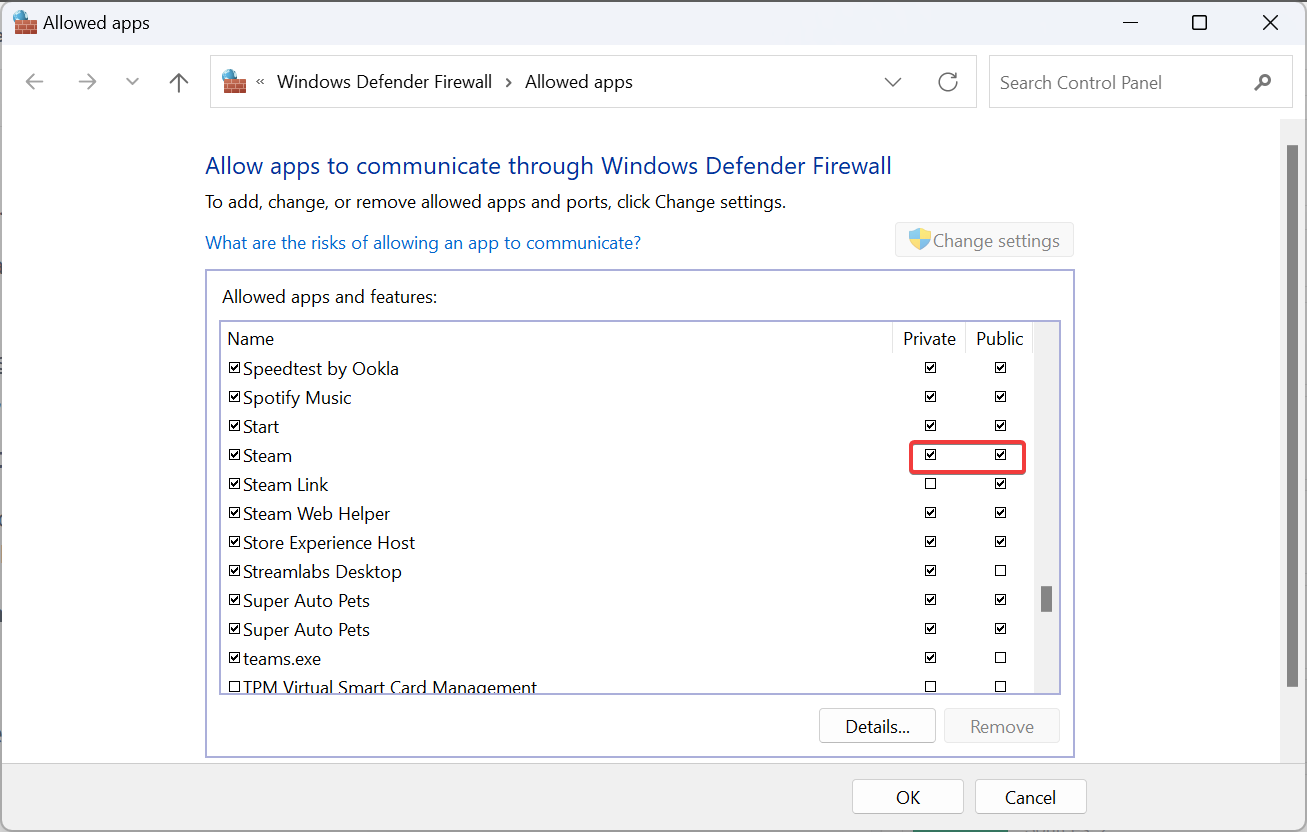This screenshot has height=832, width=1307.
Task: Select the Allowed apps breadcrumb
Action: pos(579,82)
